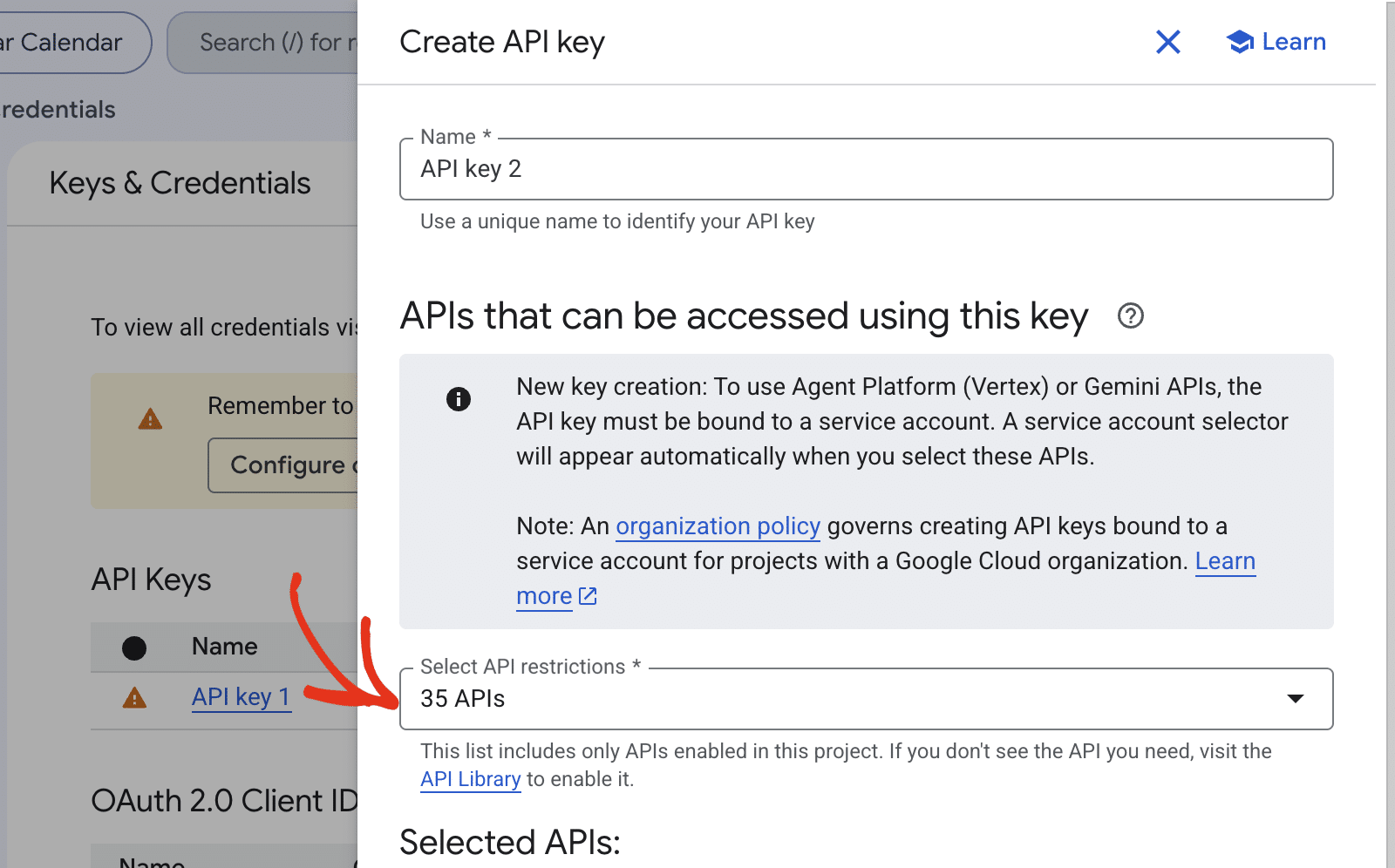This screenshot has width=1395, height=868.
Task: Click the Learn graduation cap icon
Action: pos(1239,42)
